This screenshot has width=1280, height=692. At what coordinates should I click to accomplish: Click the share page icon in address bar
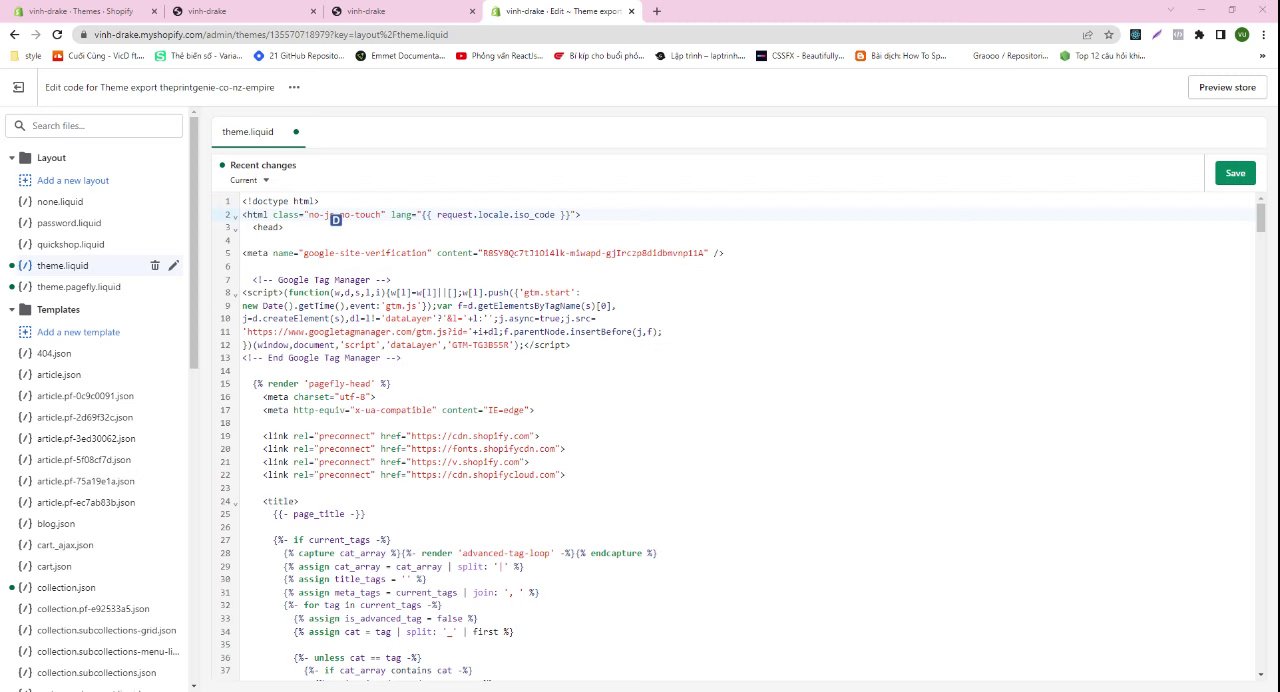(x=1088, y=34)
